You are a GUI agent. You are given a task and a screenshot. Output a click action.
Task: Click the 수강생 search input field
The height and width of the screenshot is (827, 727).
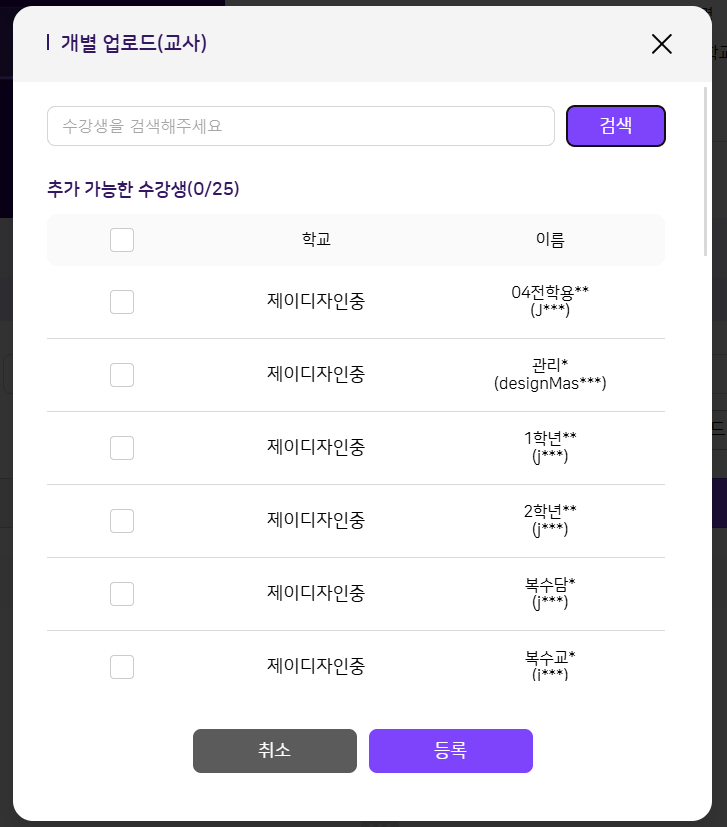point(301,126)
